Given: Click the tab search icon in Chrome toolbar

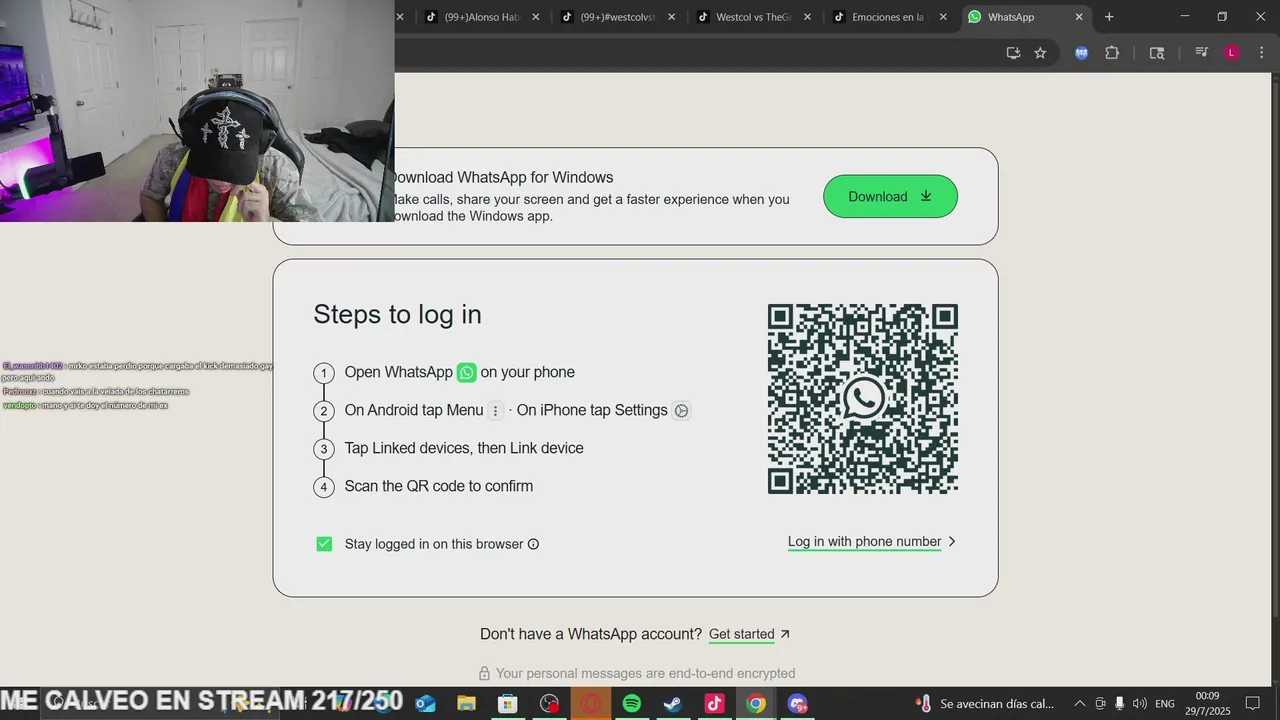Looking at the screenshot, I should [x=1157, y=53].
